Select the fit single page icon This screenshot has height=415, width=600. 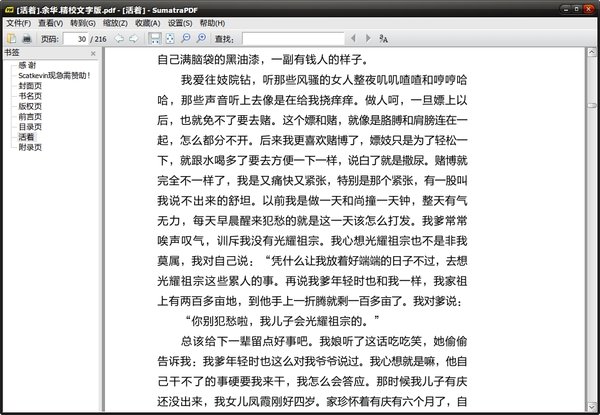[x=170, y=38]
